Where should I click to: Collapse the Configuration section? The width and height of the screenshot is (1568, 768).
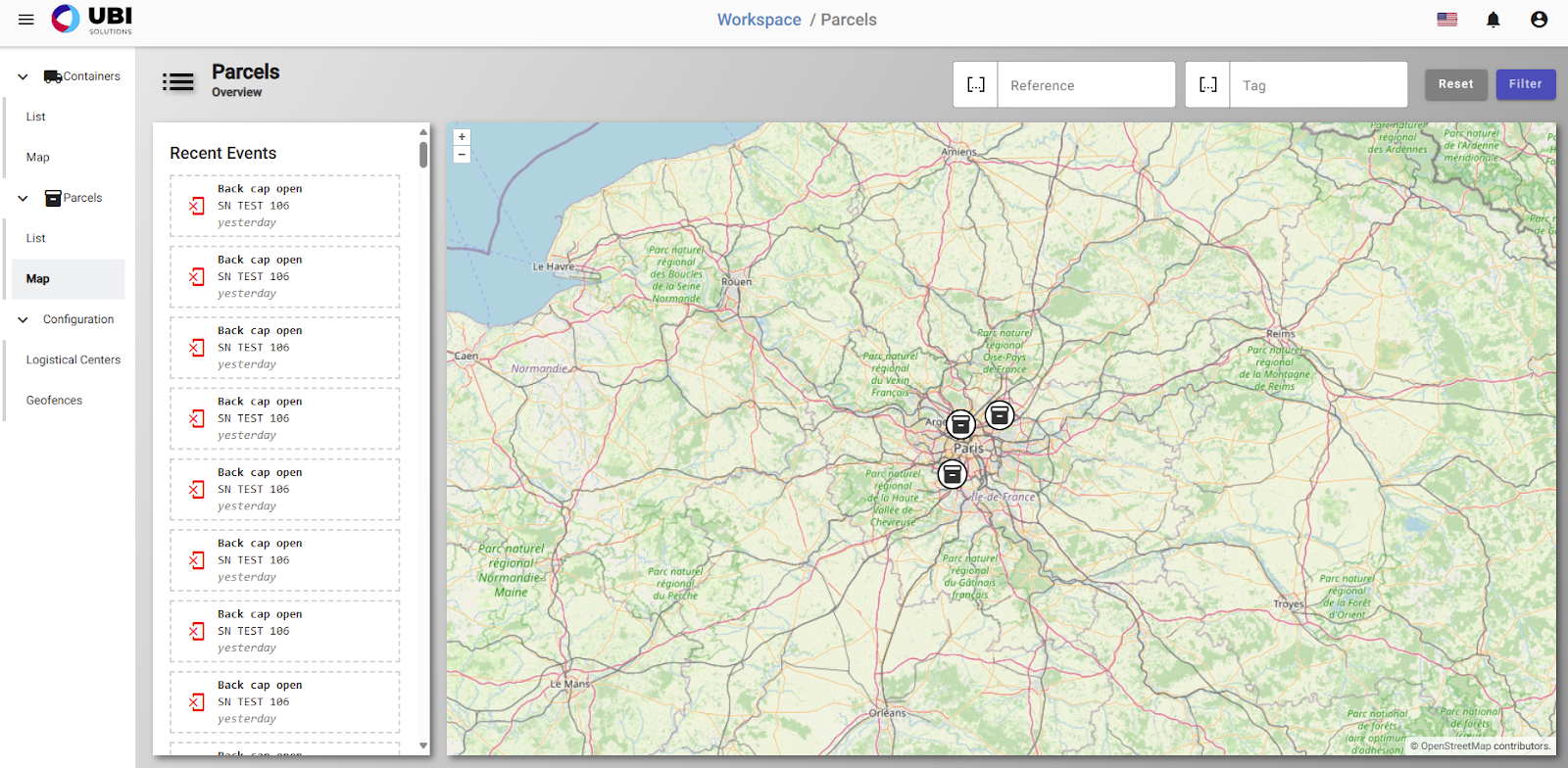click(x=23, y=319)
